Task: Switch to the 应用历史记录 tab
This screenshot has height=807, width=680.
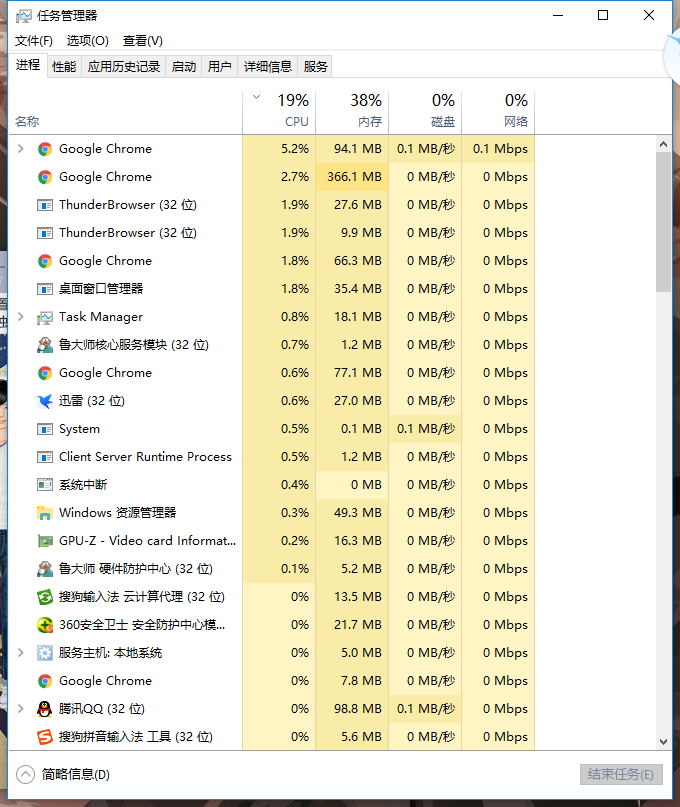Action: coord(124,66)
